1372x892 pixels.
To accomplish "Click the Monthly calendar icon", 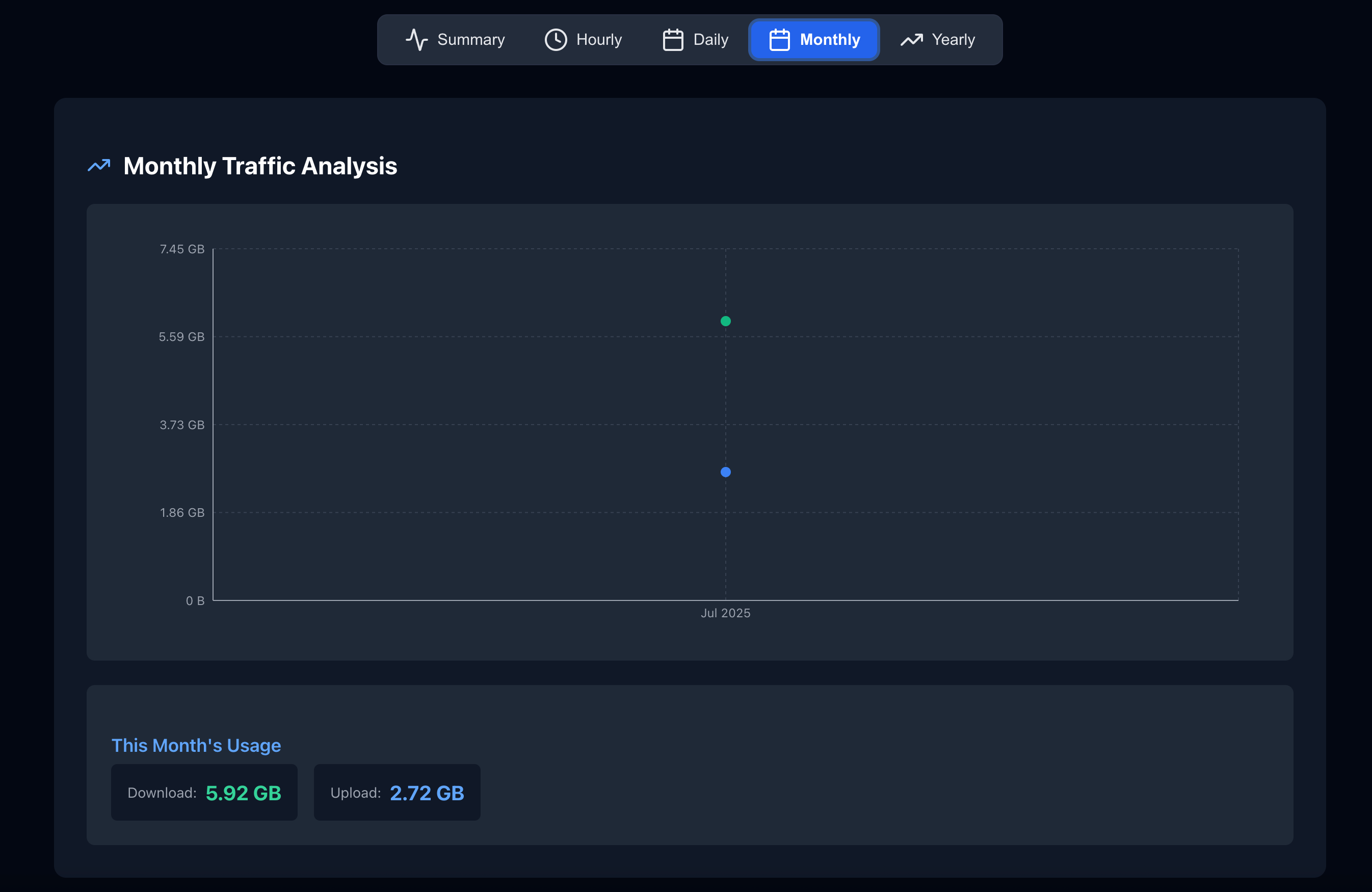I will [x=779, y=40].
